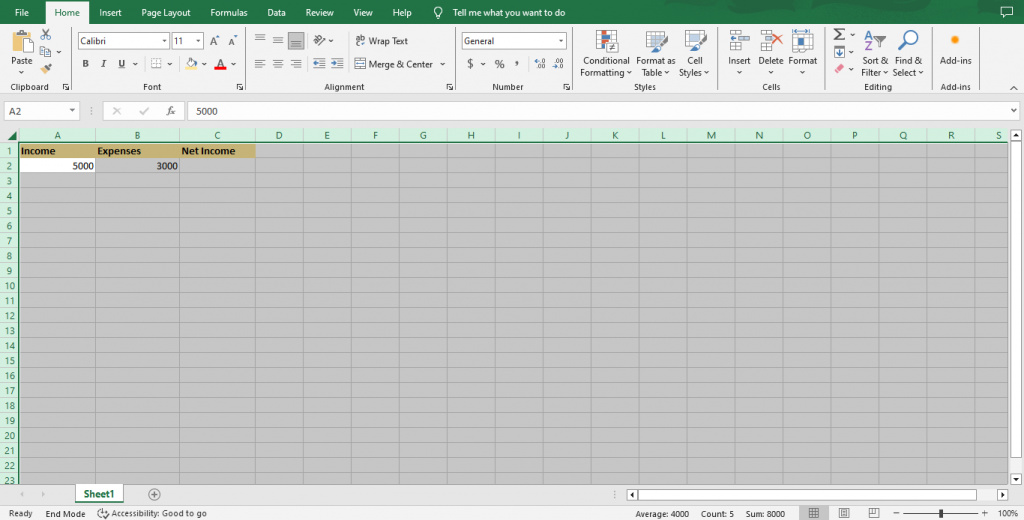Switch to the Formulas tab
This screenshot has height=520, width=1024.
[x=229, y=13]
